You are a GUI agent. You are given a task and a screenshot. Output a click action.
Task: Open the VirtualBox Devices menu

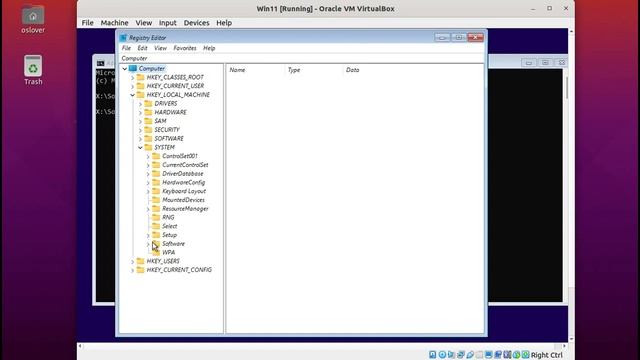point(196,23)
